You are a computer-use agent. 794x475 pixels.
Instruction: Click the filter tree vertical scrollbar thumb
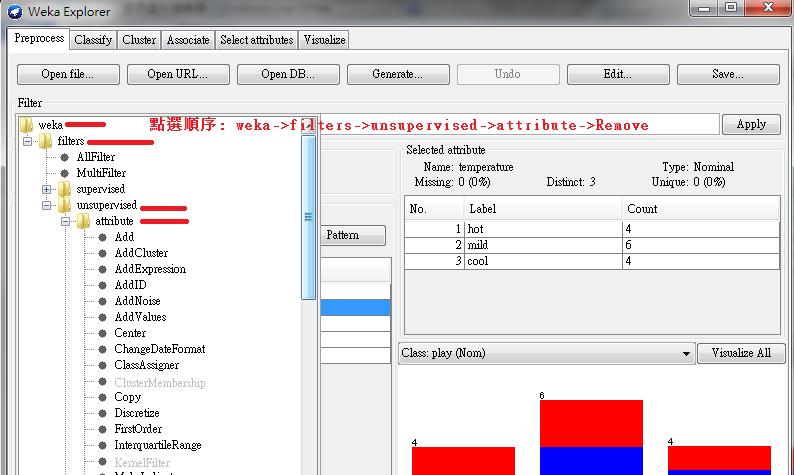pyautogui.click(x=308, y=218)
